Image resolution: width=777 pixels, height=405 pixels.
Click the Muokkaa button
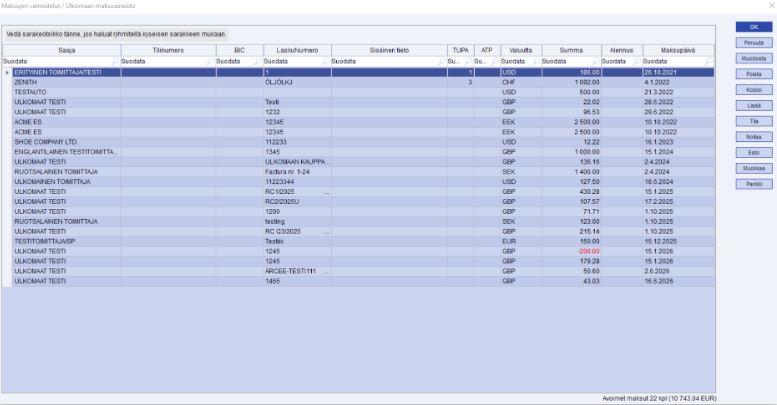click(x=754, y=169)
